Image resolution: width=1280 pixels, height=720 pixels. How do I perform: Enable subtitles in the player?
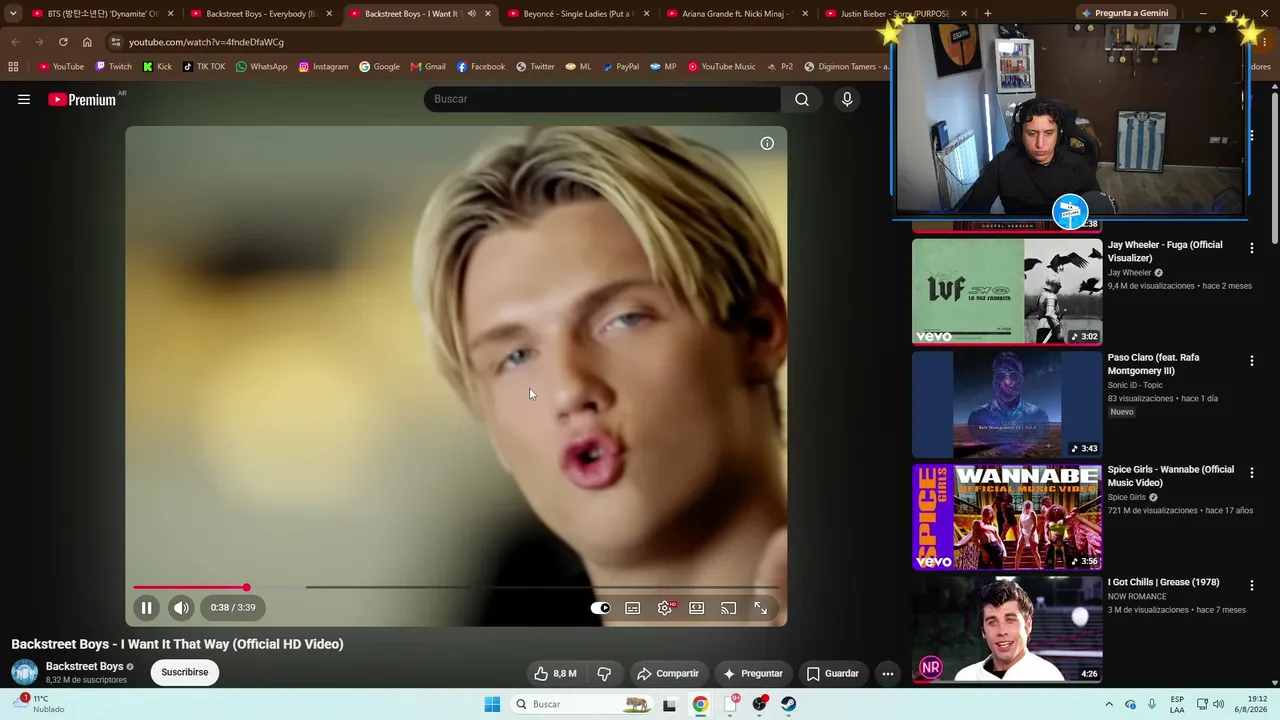click(x=633, y=608)
